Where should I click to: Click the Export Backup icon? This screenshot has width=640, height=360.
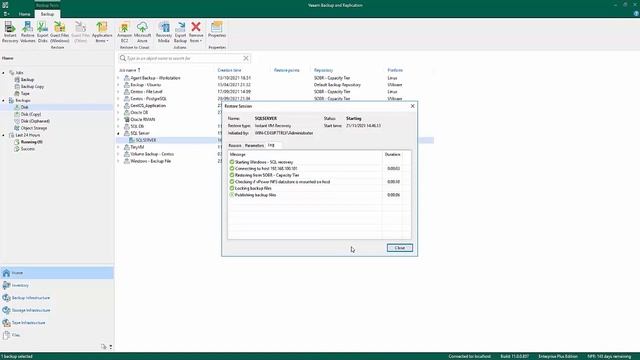180,32
